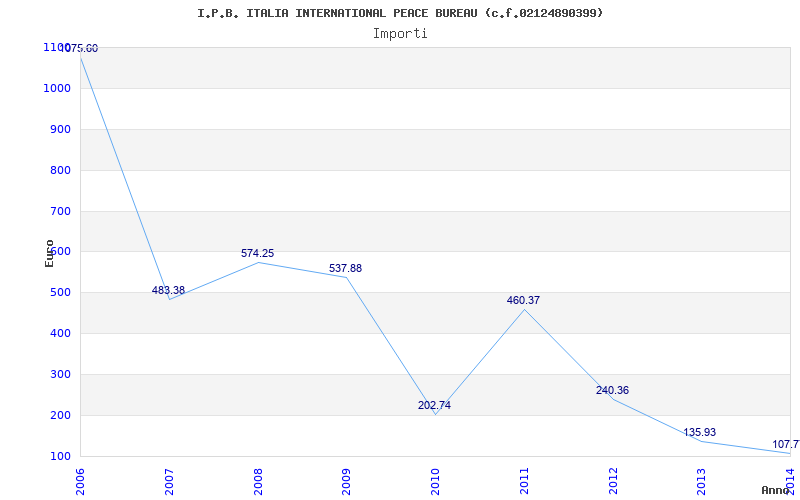Click the 'Euro' y-axis title

[49, 254]
